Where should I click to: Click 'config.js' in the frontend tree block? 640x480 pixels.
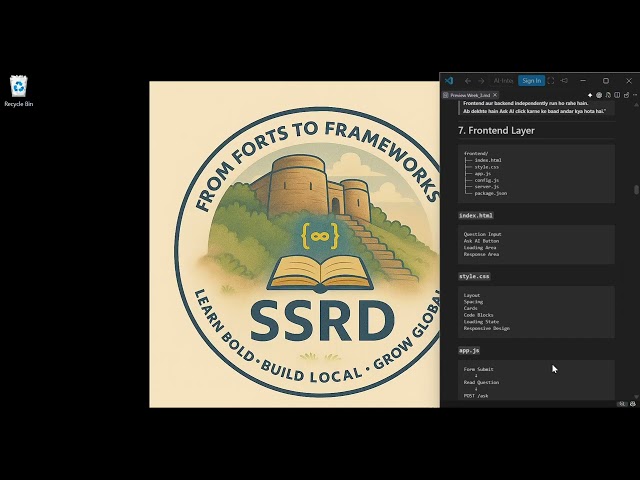[x=487, y=180]
